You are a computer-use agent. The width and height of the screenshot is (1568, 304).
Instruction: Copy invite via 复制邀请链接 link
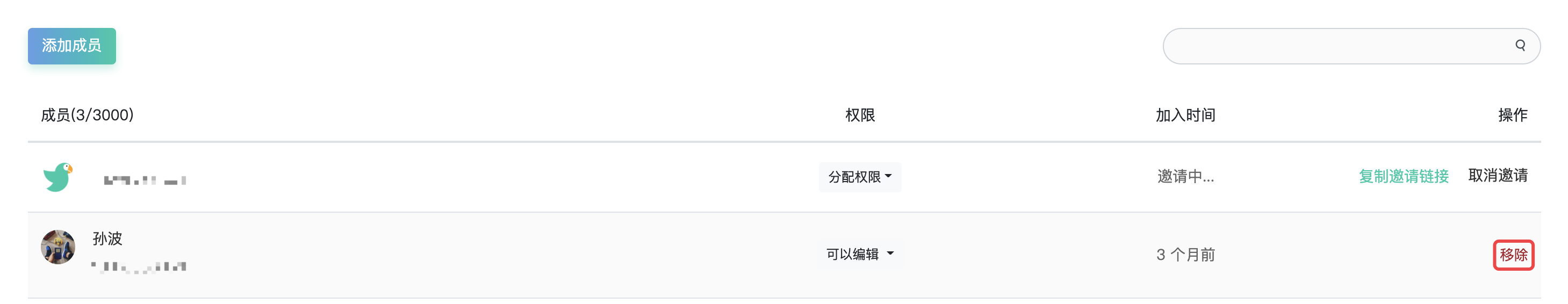(x=1404, y=176)
